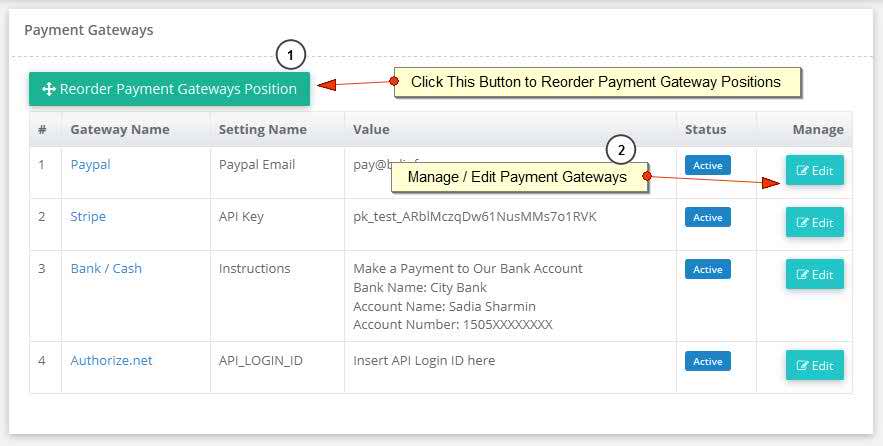Edit the Stripe gateway

point(815,222)
